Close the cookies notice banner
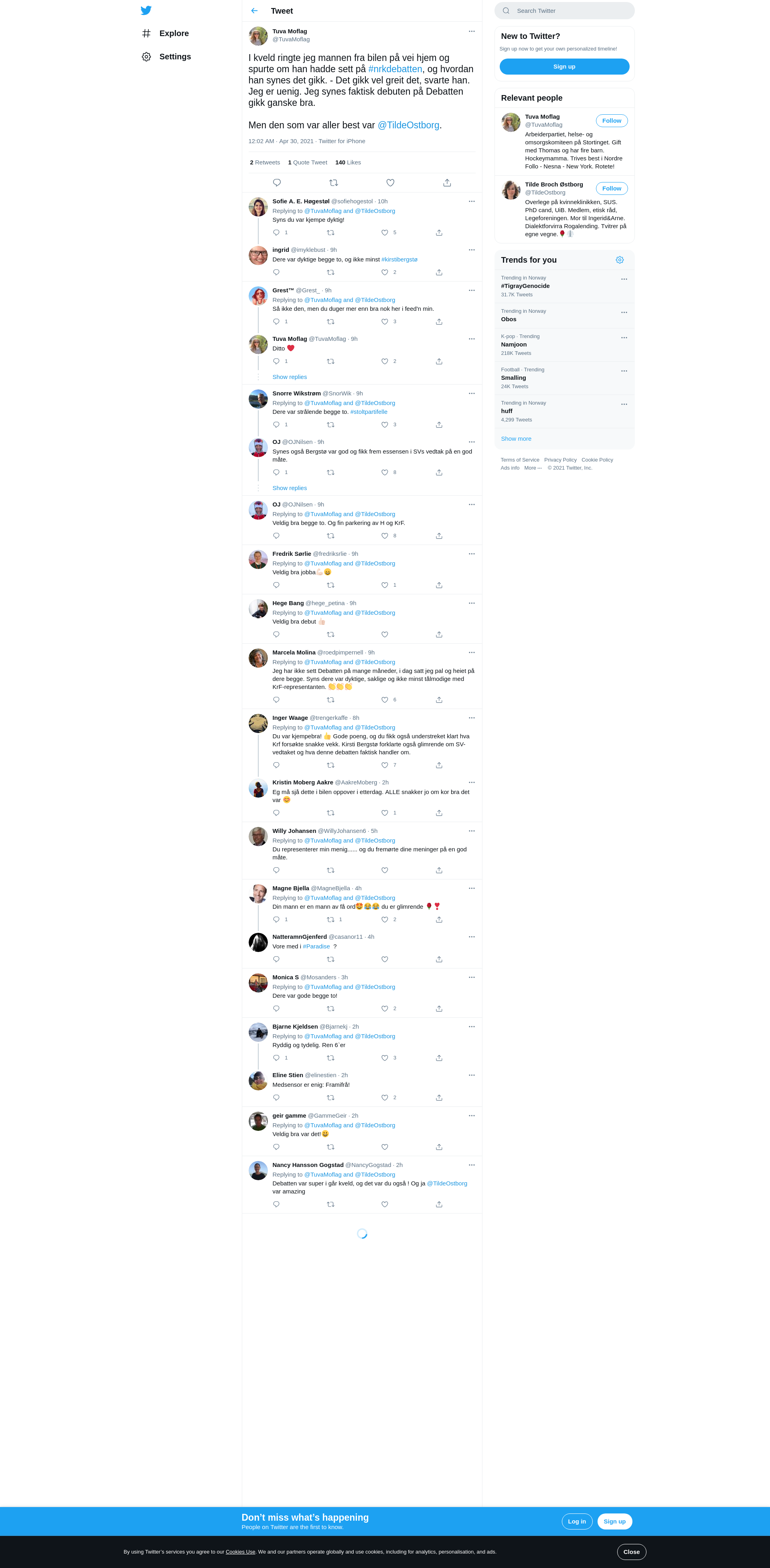The height and width of the screenshot is (1568, 770). pyautogui.click(x=631, y=1552)
